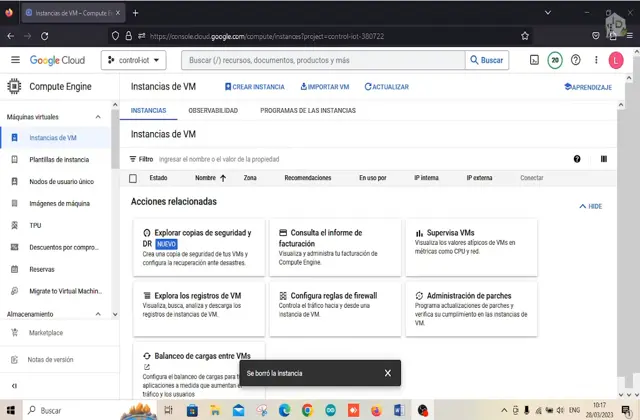The height and width of the screenshot is (420, 640).
Task: Hide the Acciones relacionadas section
Action: (x=590, y=206)
